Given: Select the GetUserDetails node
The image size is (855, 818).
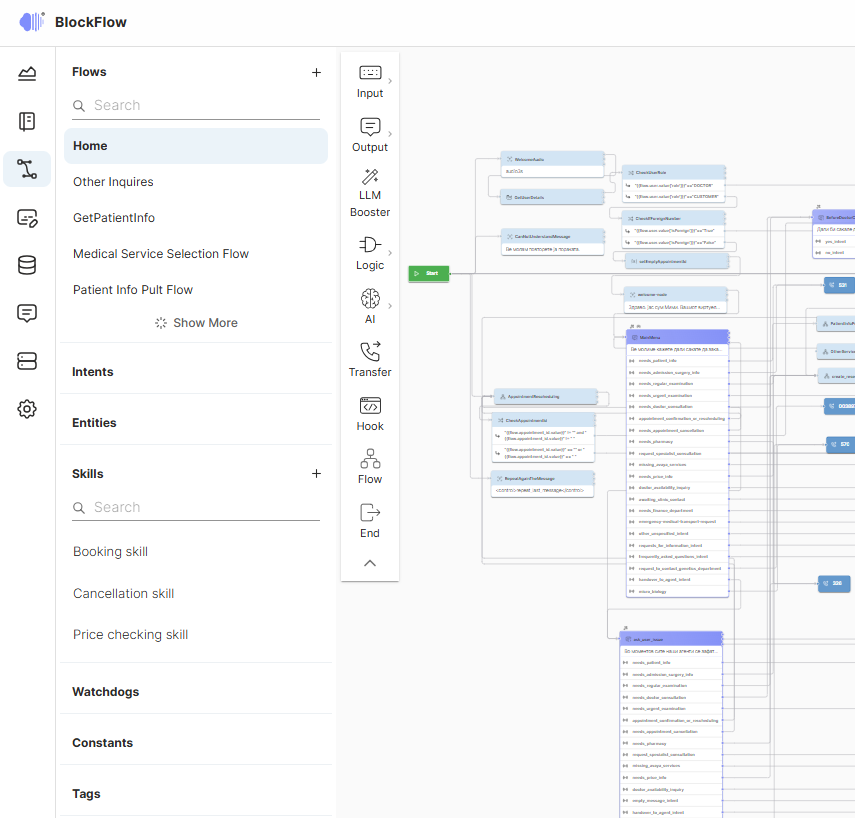Looking at the screenshot, I should [552, 197].
